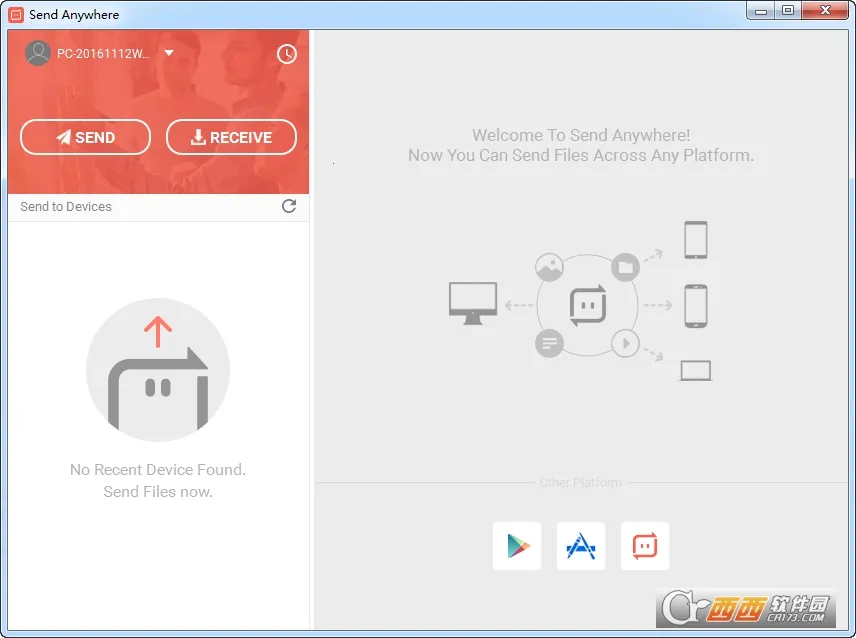Click the upload illustration in recent devices panel
The image size is (856, 638).
coord(158,369)
